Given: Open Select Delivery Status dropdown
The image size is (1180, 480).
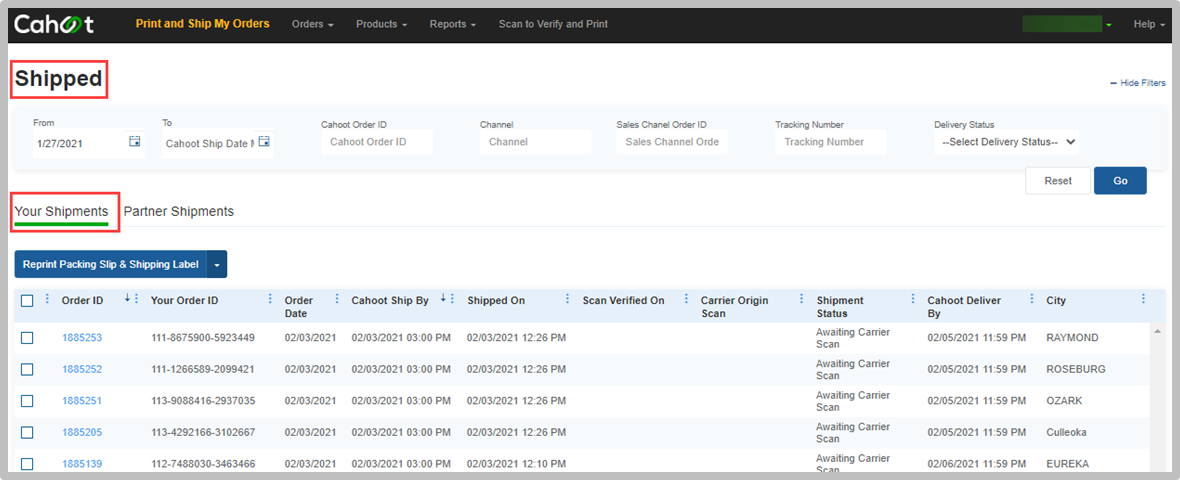Looking at the screenshot, I should (x=1007, y=141).
